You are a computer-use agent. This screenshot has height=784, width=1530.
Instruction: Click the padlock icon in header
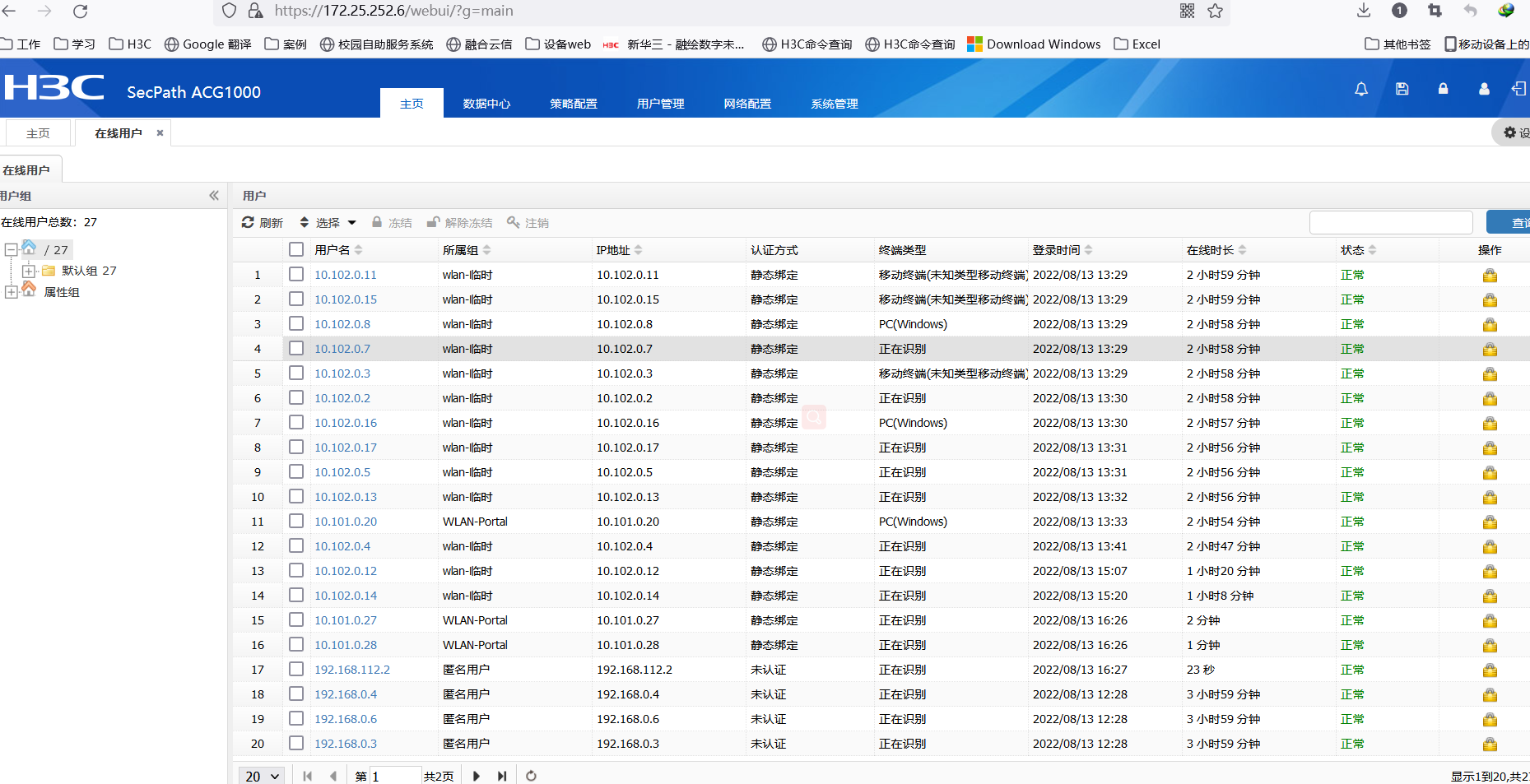coord(1443,89)
